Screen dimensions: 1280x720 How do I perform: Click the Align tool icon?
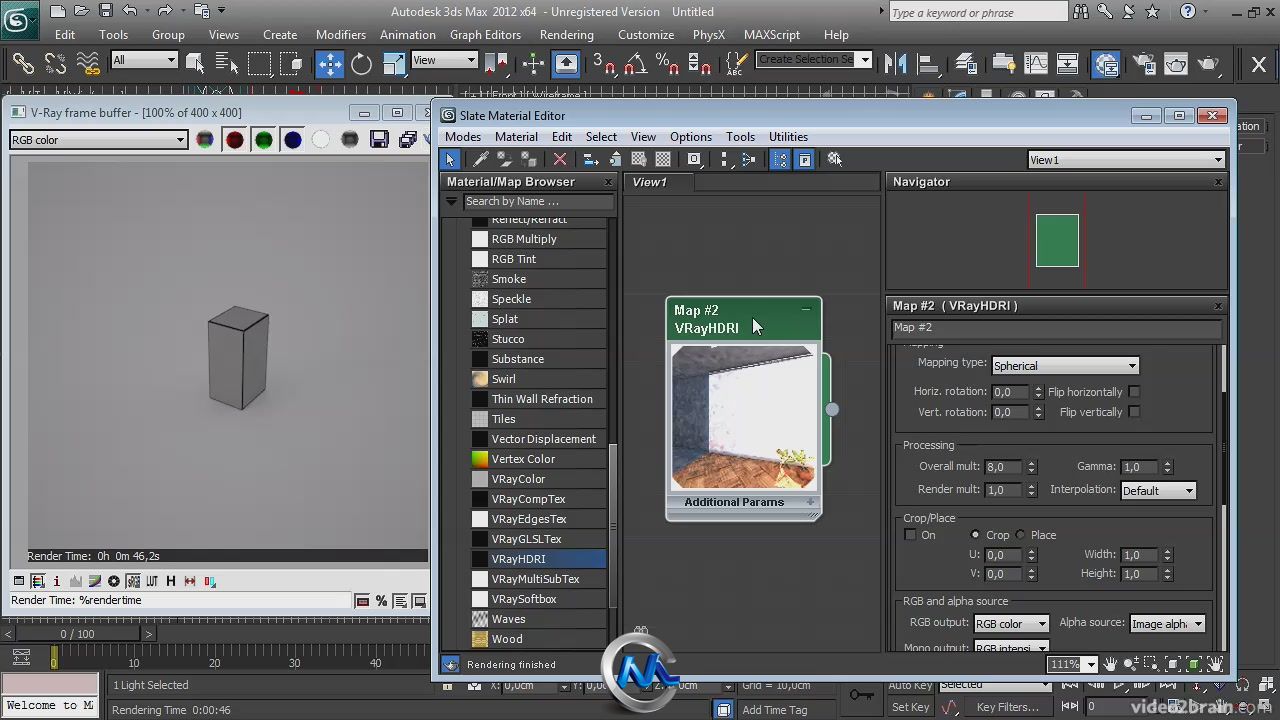[926, 64]
